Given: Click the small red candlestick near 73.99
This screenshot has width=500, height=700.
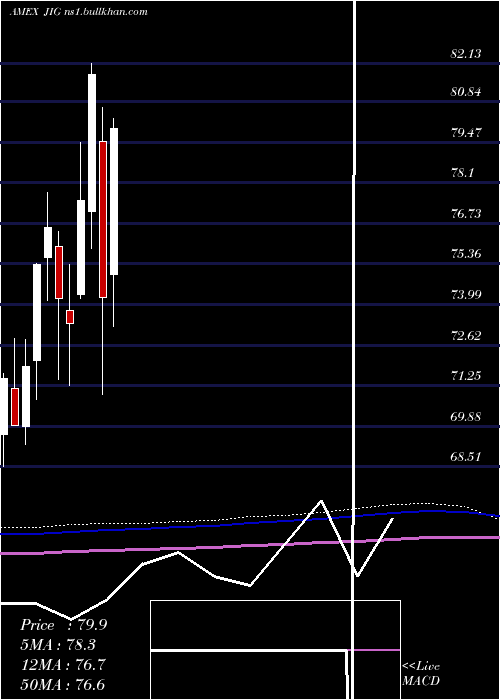Looking at the screenshot, I should point(70,317).
